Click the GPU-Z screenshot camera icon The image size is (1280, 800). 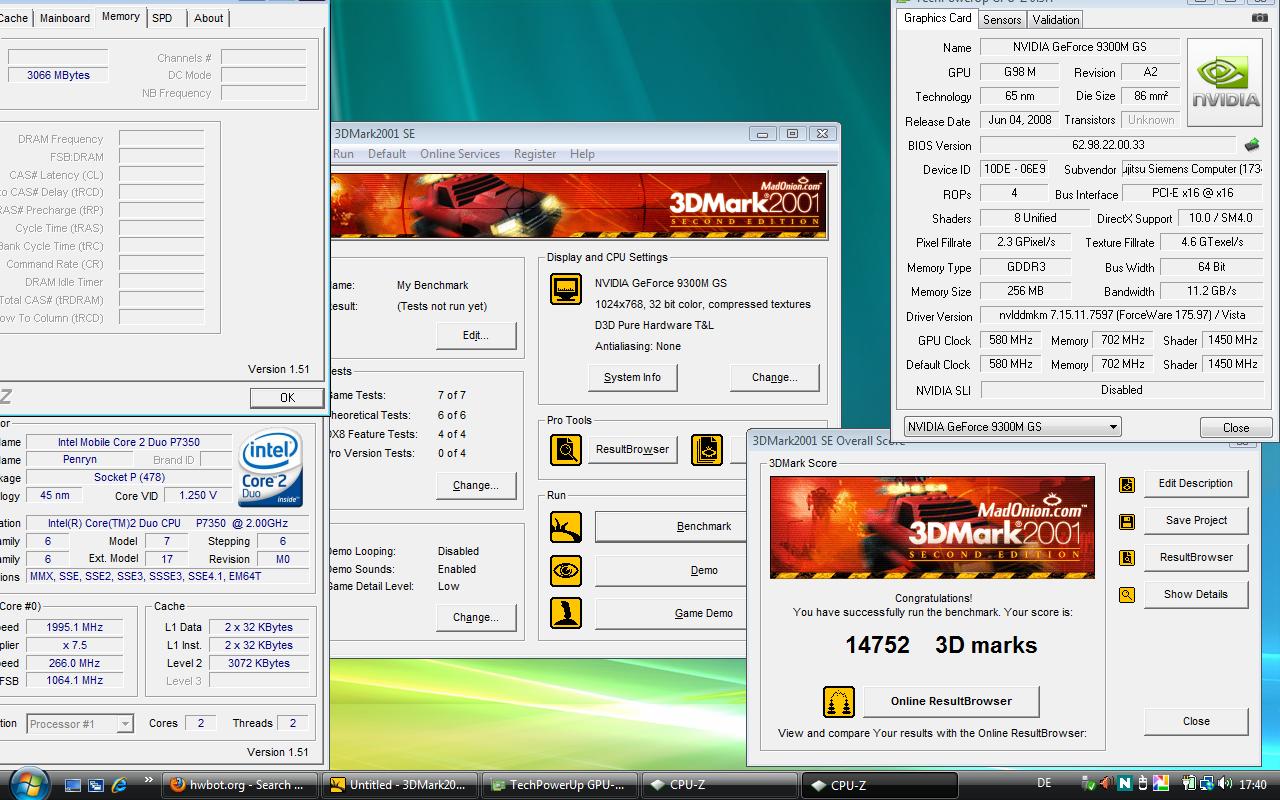pyautogui.click(x=1260, y=18)
